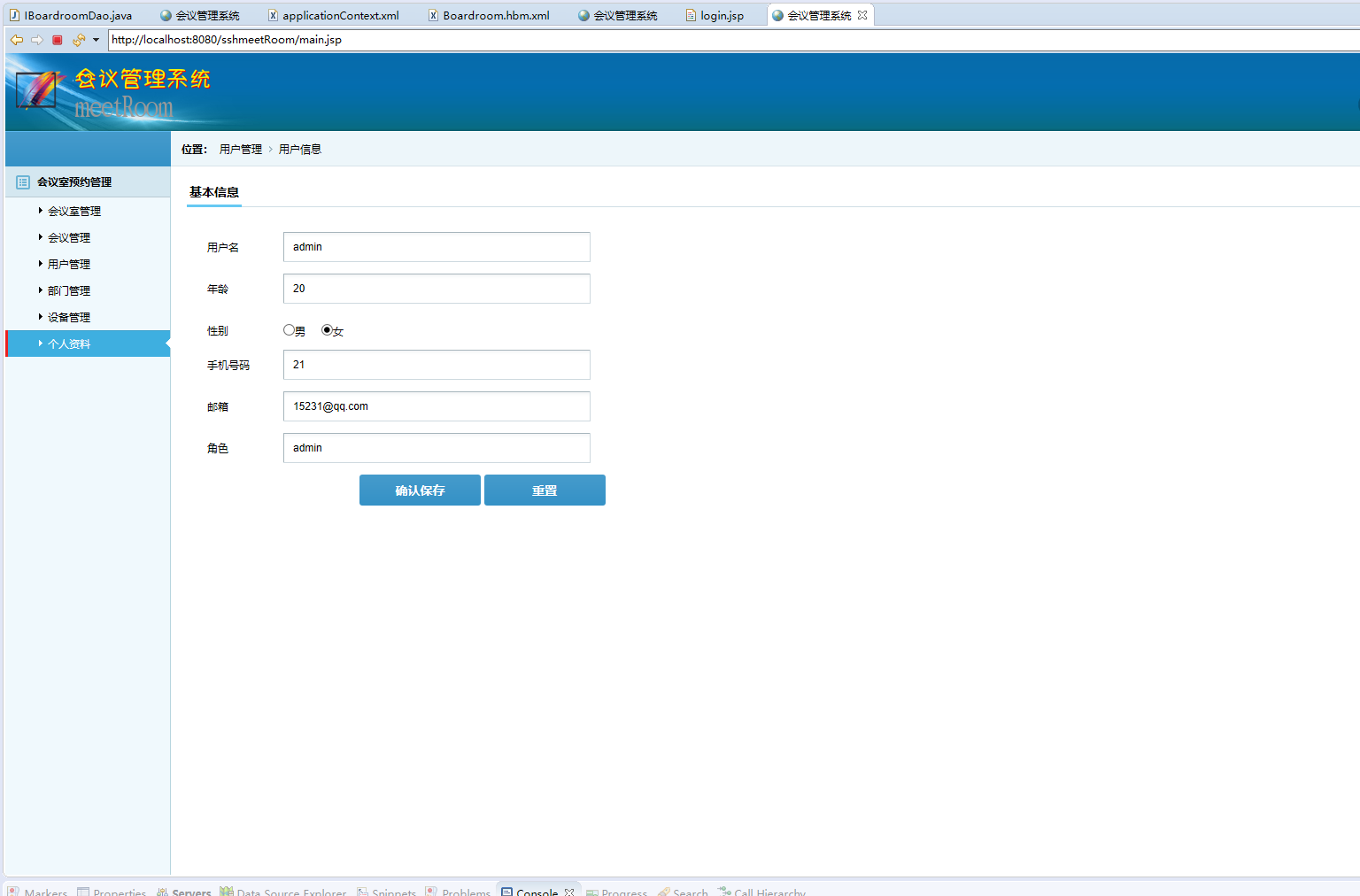Image resolution: width=1360 pixels, height=896 pixels.
Task: Click the 用户名 input field
Action: [437, 247]
